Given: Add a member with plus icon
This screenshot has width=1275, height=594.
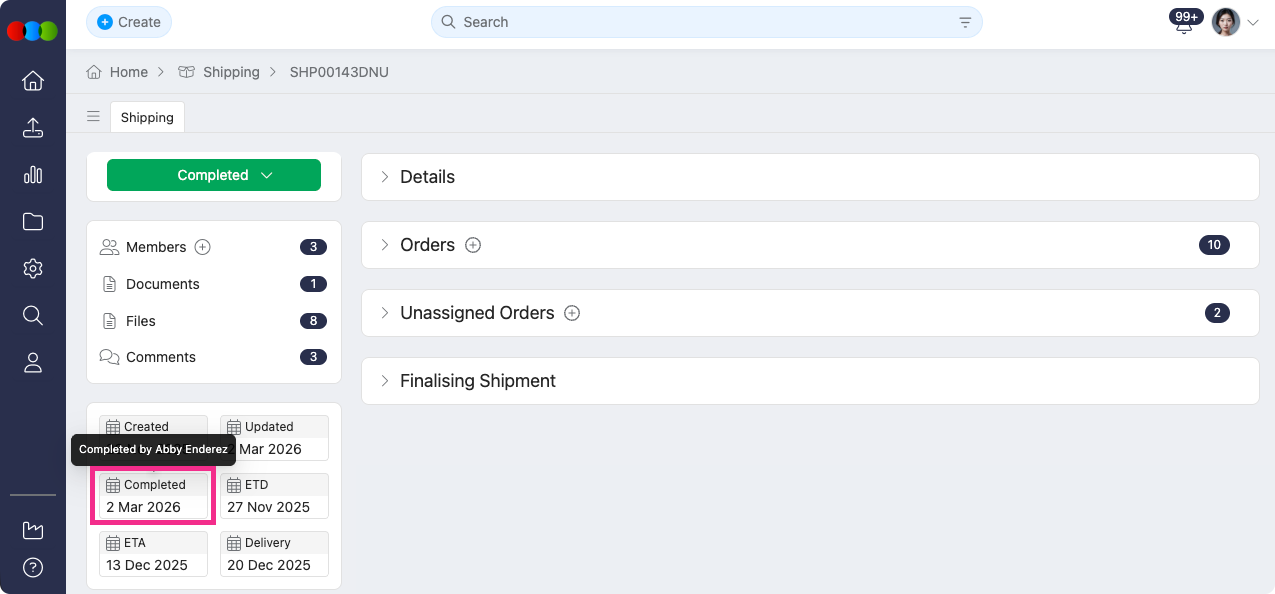Looking at the screenshot, I should click(x=202, y=247).
